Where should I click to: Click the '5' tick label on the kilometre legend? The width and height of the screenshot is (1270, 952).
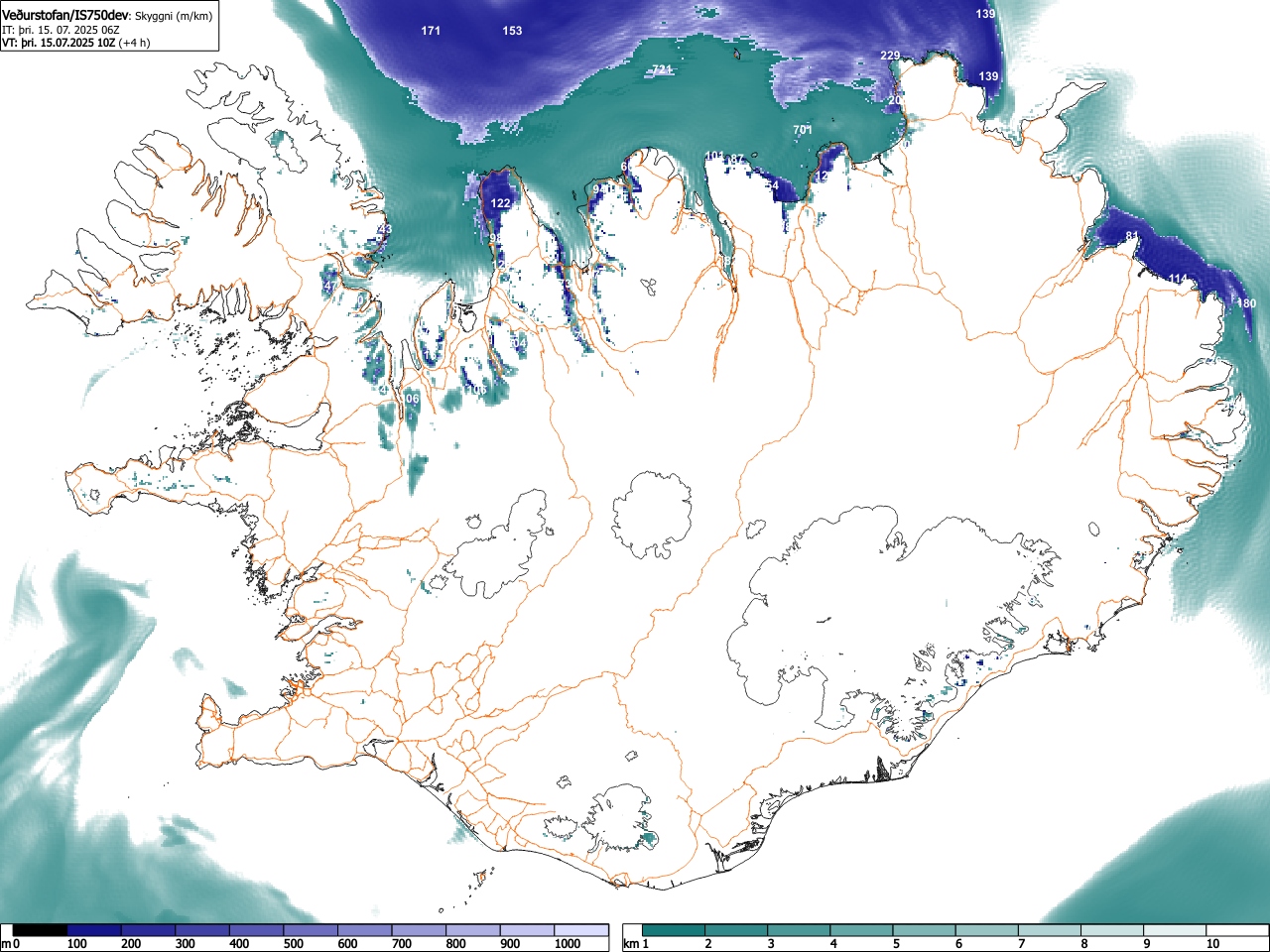click(x=896, y=944)
